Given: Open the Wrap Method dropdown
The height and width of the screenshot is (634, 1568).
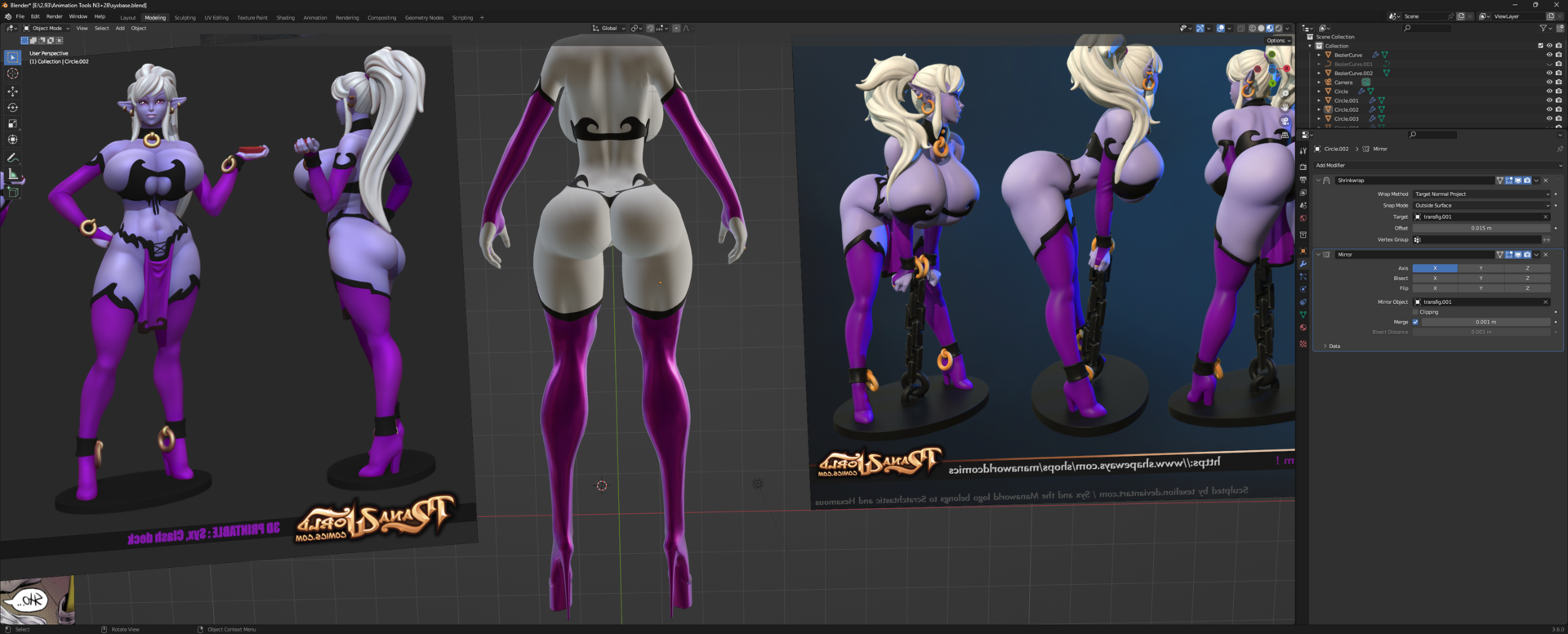Looking at the screenshot, I should click(x=1481, y=194).
